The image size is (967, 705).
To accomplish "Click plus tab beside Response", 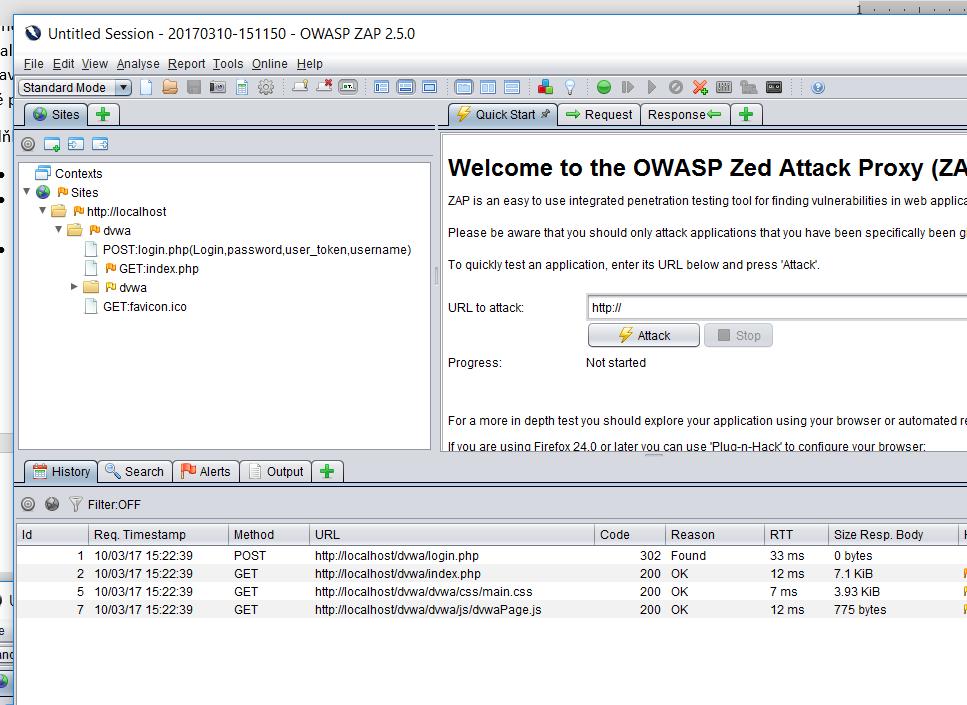I will coord(746,115).
